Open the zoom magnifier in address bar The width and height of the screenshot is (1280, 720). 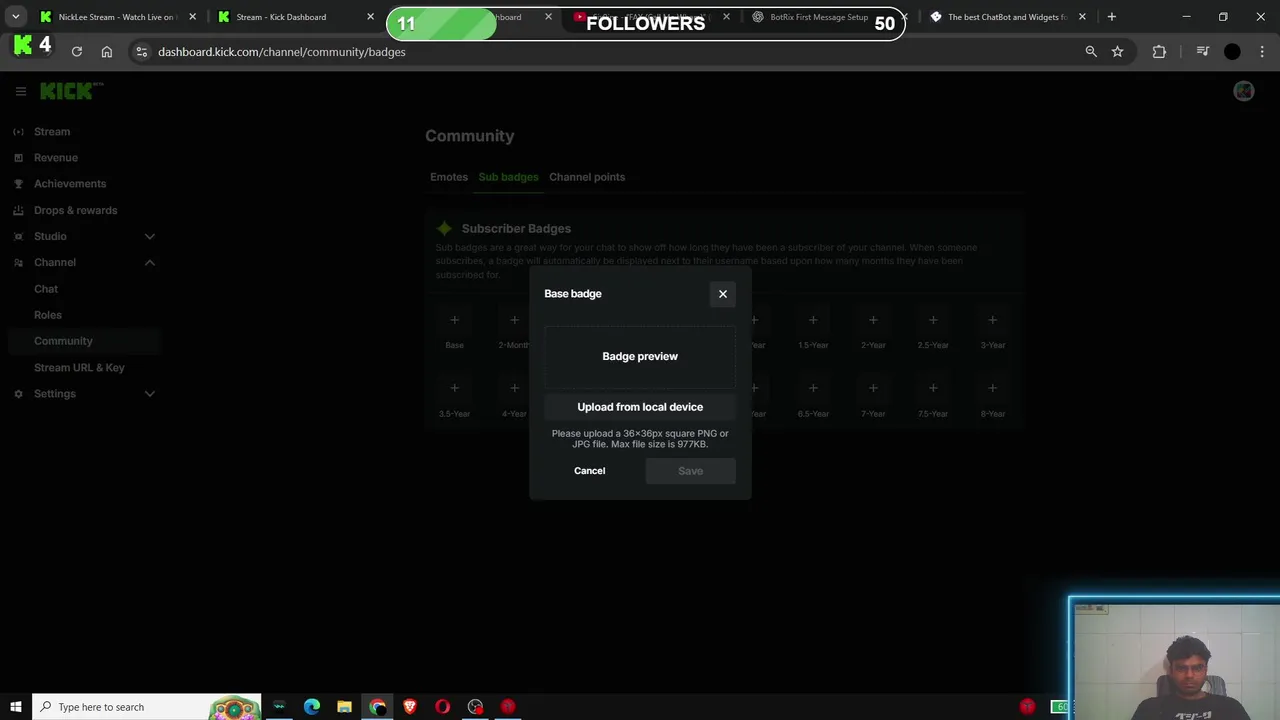click(x=1091, y=52)
